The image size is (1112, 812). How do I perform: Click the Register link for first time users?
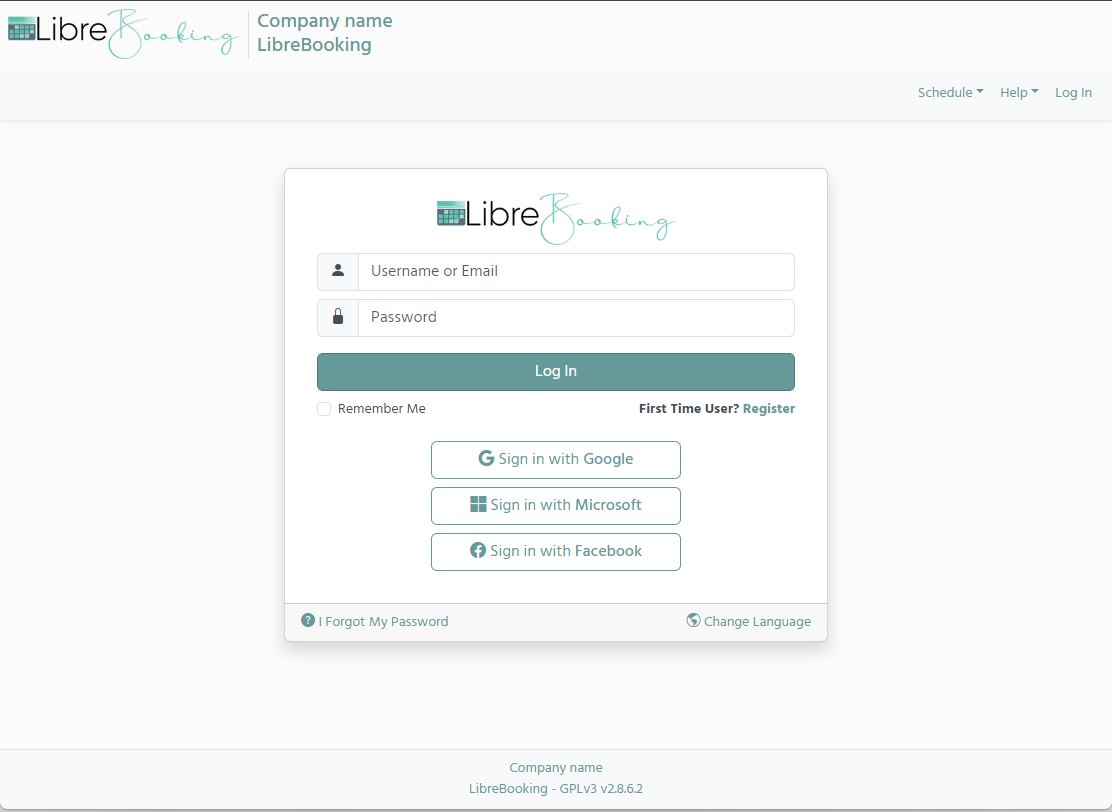point(769,408)
